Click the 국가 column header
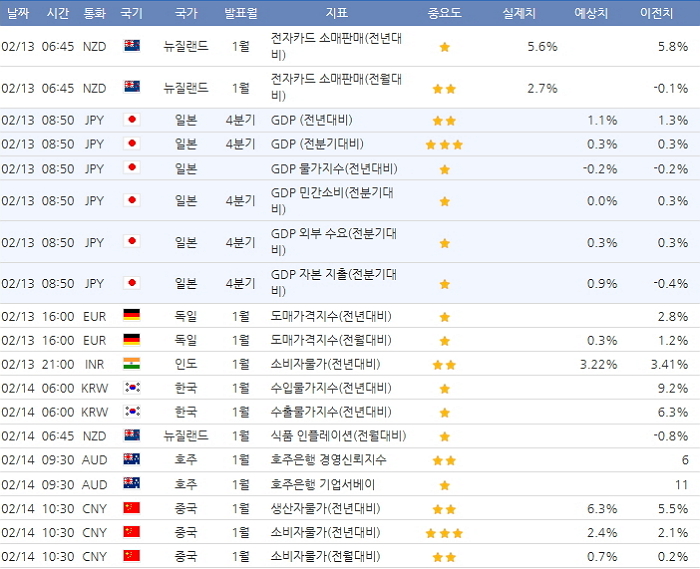Image resolution: width=700 pixels, height=569 pixels. click(x=186, y=13)
